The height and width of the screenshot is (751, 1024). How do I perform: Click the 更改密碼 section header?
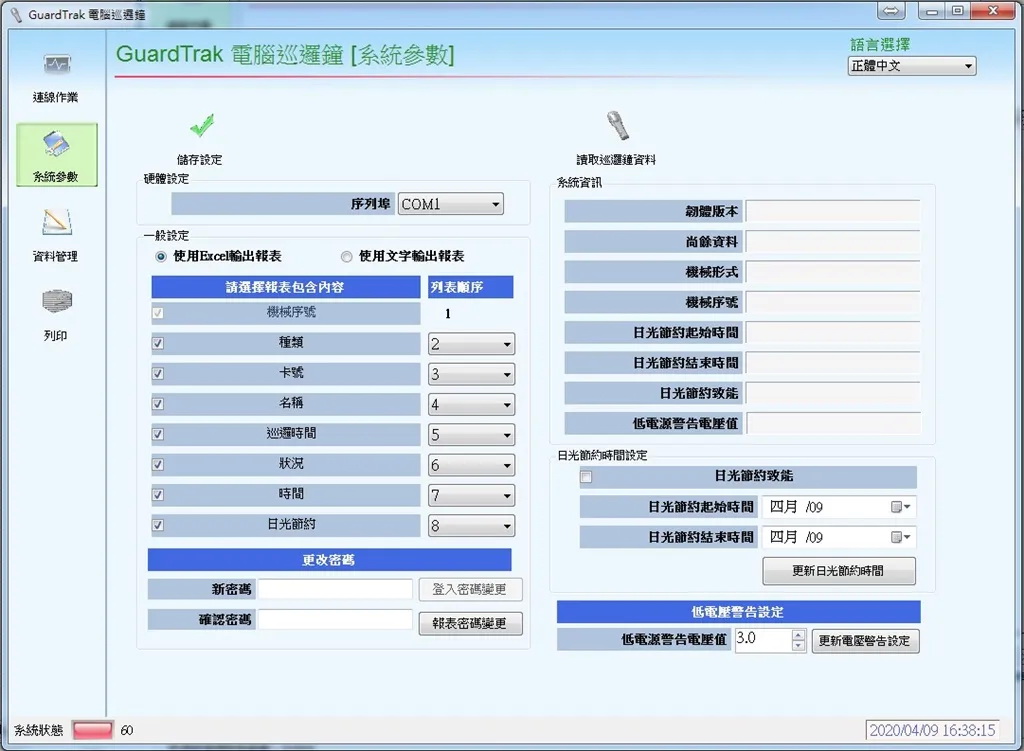[329, 560]
